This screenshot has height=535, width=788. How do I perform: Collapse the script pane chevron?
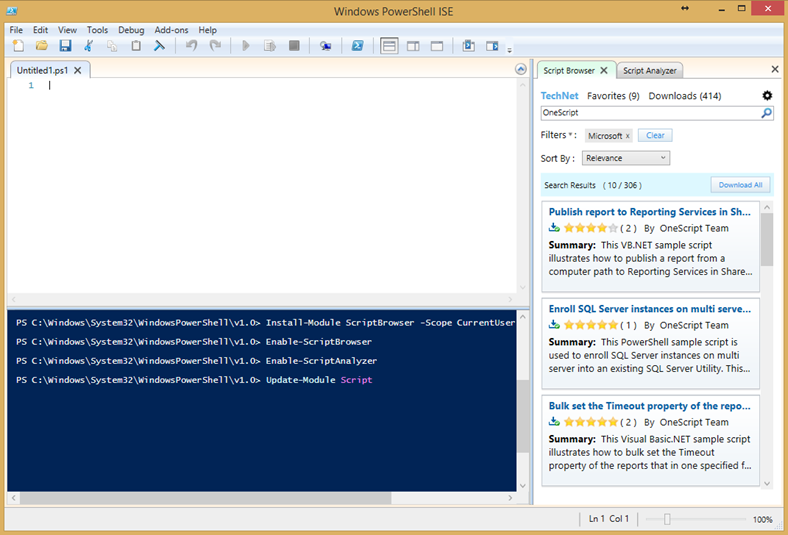521,69
